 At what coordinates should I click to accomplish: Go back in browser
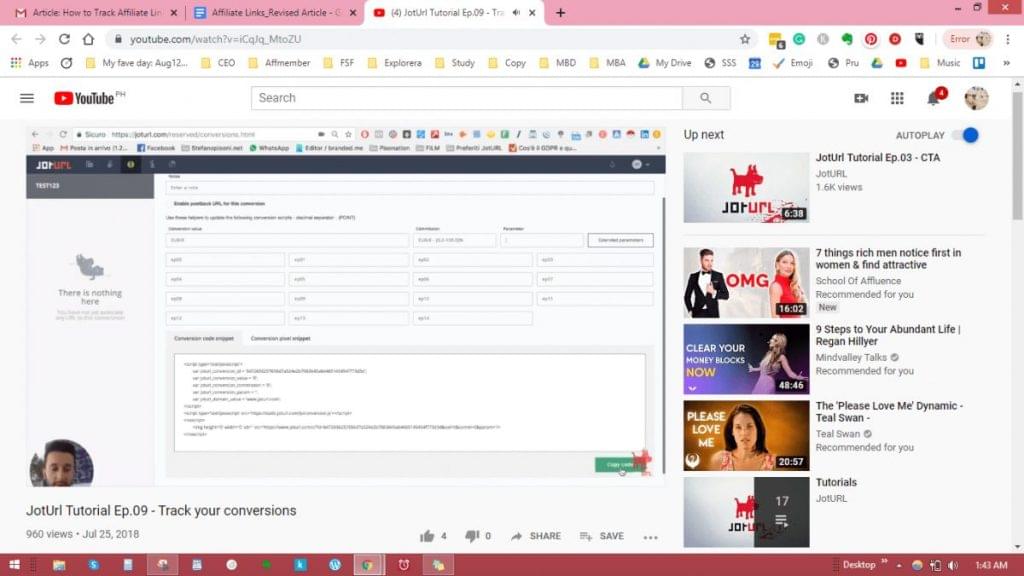tap(16, 39)
